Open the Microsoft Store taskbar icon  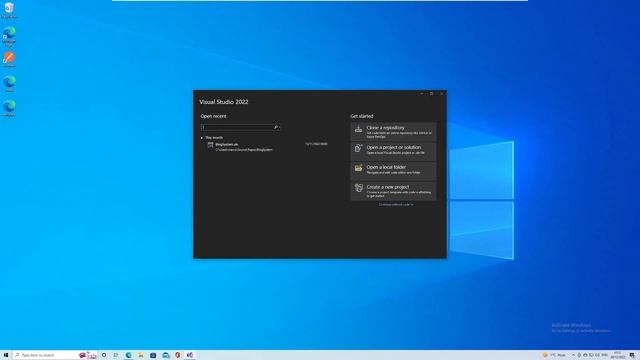click(x=153, y=355)
